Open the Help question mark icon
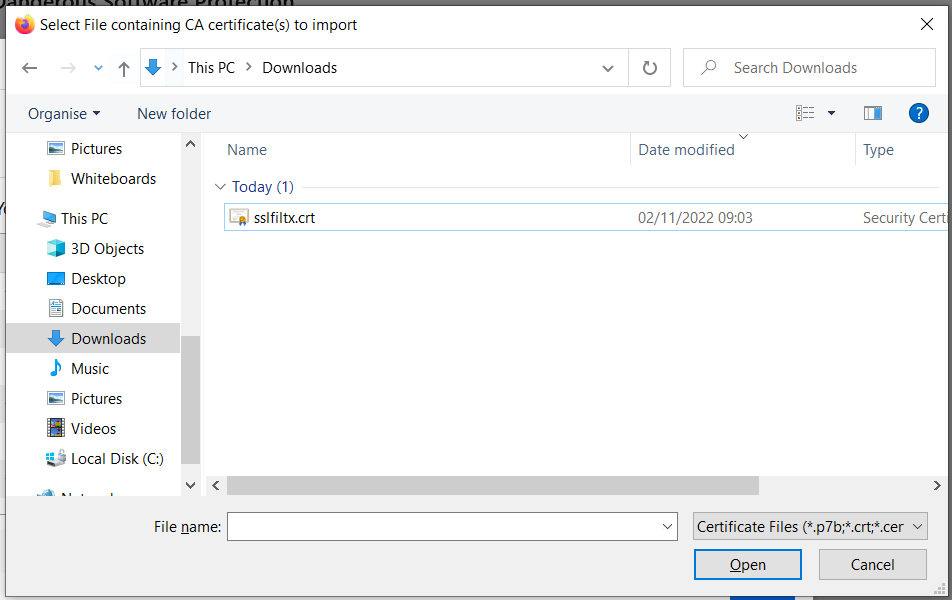This screenshot has height=600, width=952. tap(918, 113)
